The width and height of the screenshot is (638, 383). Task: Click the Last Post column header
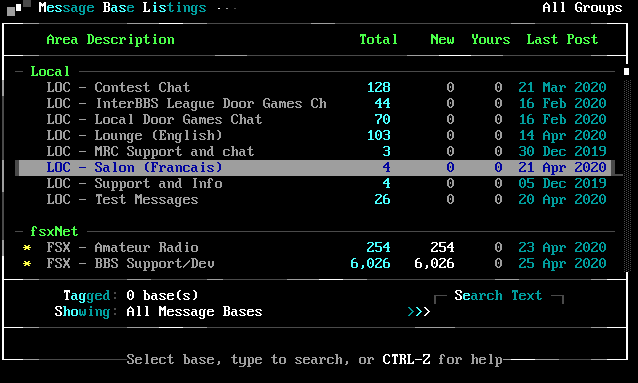click(x=562, y=39)
